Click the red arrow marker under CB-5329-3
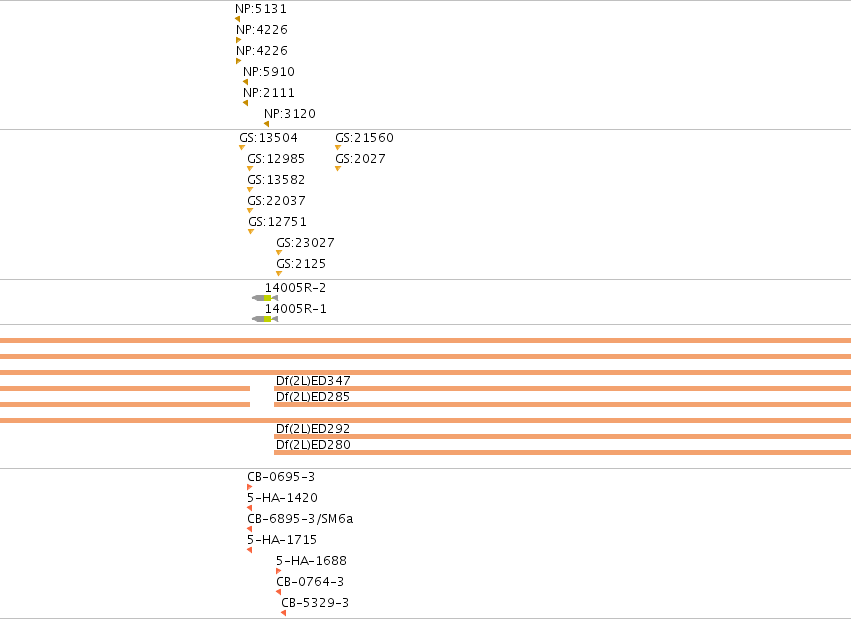Image resolution: width=851 pixels, height=619 pixels. 284,613
